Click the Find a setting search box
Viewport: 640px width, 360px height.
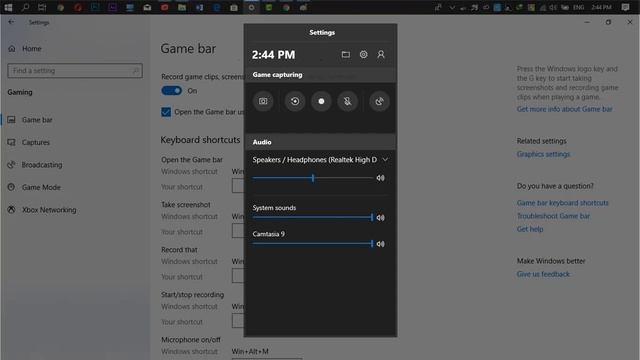click(x=75, y=71)
